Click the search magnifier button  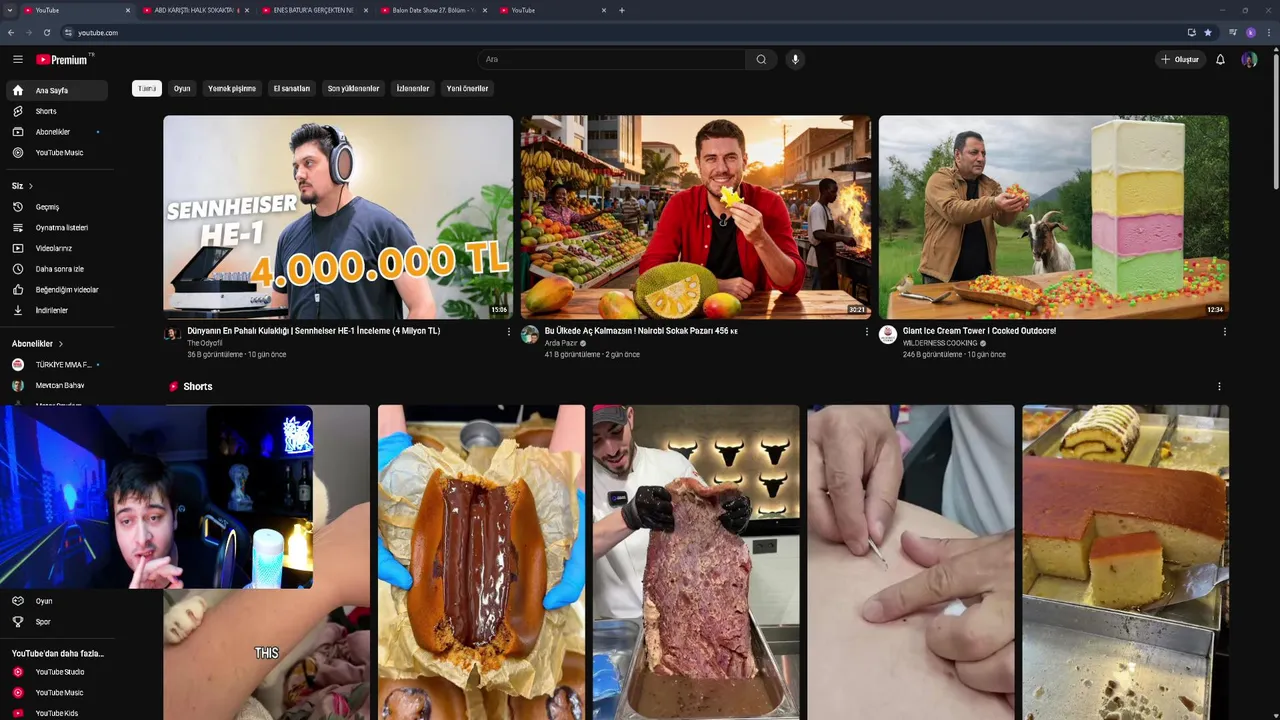(x=761, y=59)
